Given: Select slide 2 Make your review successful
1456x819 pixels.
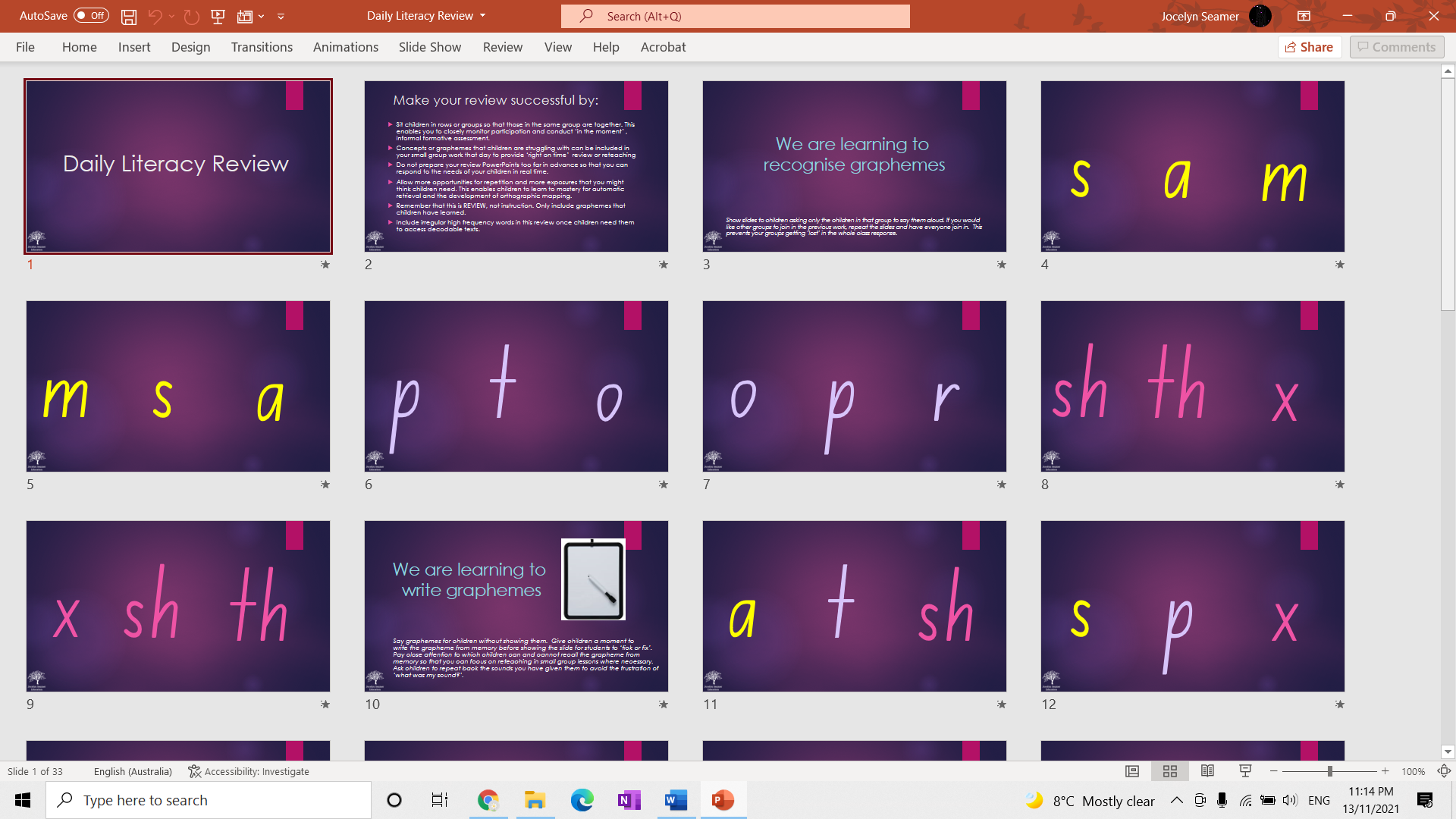Looking at the screenshot, I should (x=516, y=166).
